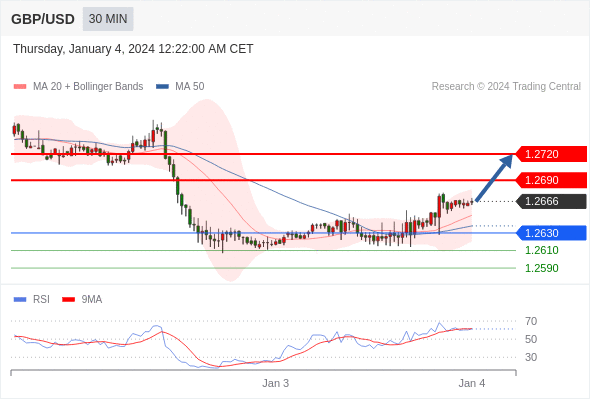Viewport: 590px width, 400px height.
Task: Click the RSI blue legend swatch
Action: point(20,300)
